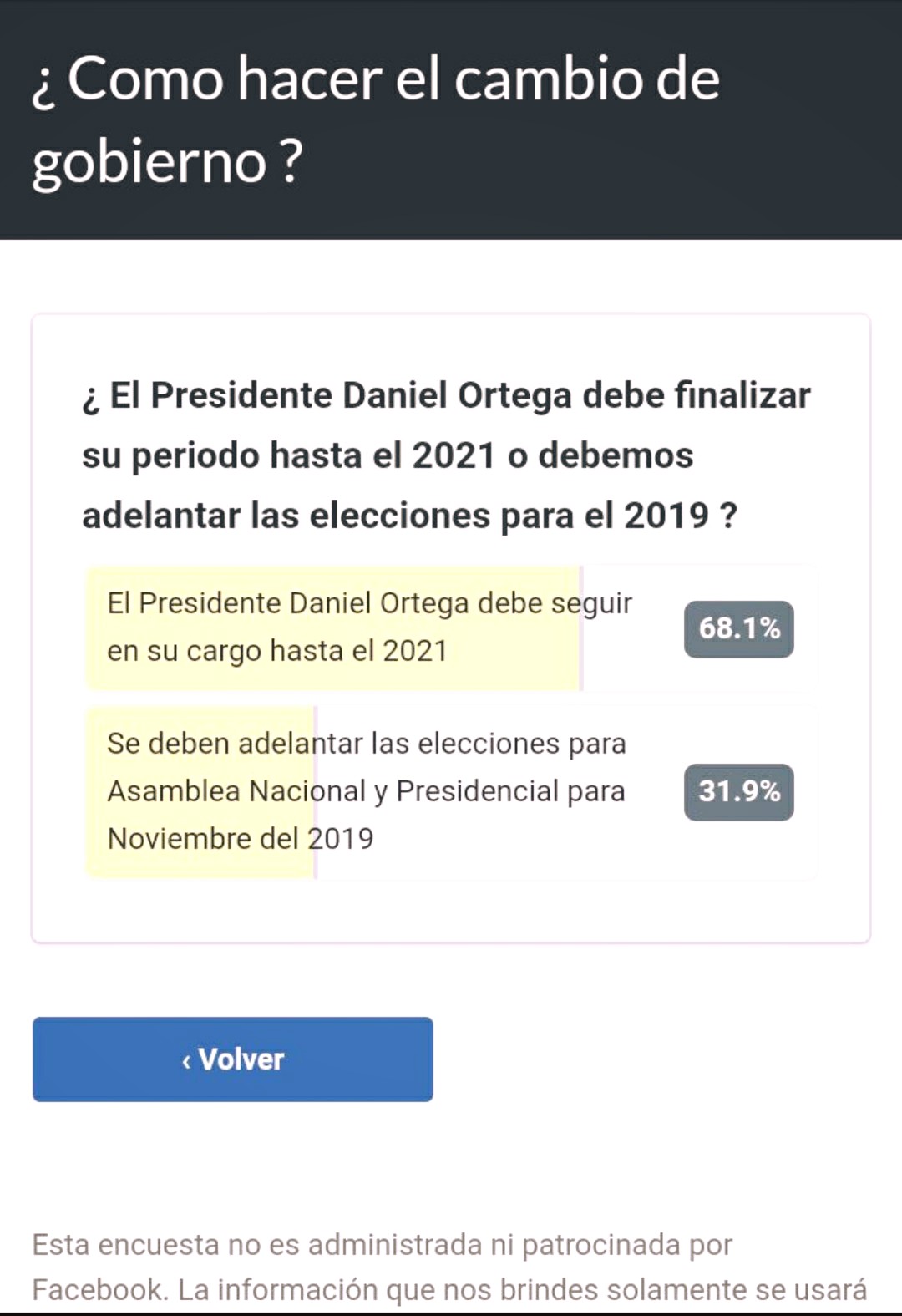Screen dimensions: 902x1316
Task: Click the yellow 31.9% progress bar
Action: [201, 791]
